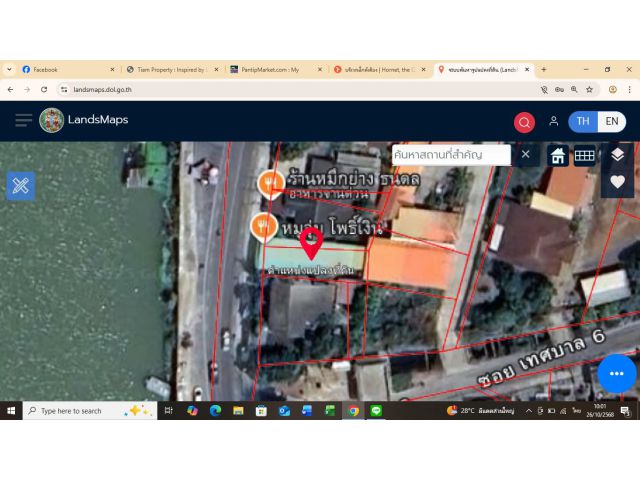Open the Windows Start menu
The width and height of the screenshot is (640, 480).
pyautogui.click(x=11, y=411)
